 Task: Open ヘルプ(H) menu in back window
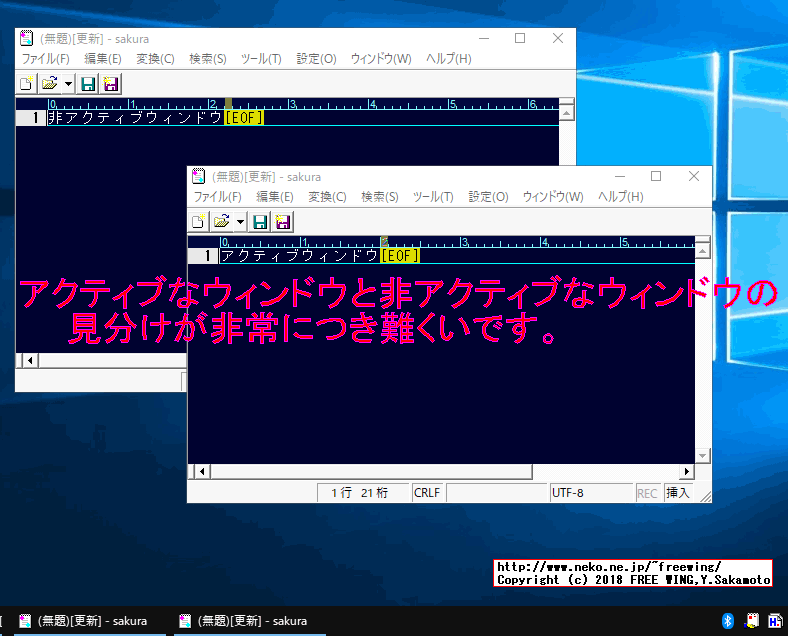tap(448, 58)
